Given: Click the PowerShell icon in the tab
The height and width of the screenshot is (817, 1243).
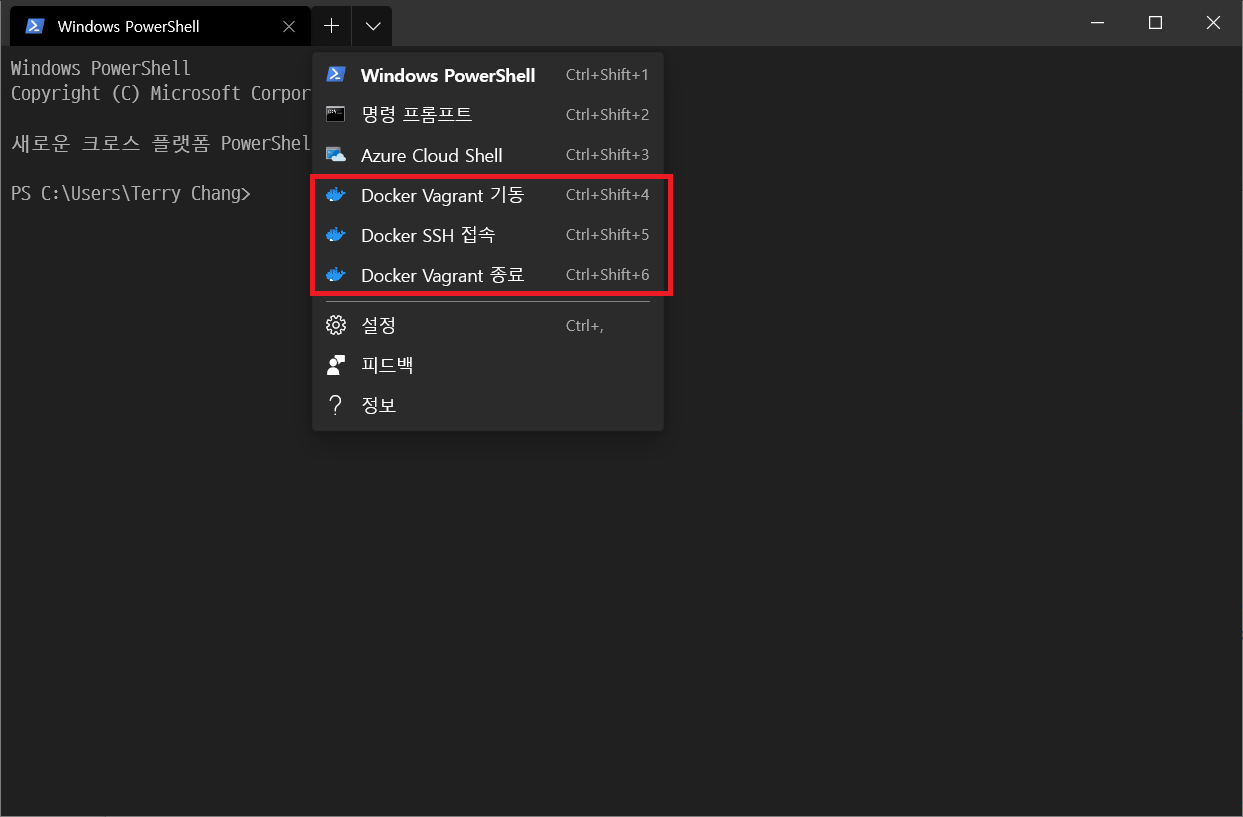Looking at the screenshot, I should tap(34, 26).
